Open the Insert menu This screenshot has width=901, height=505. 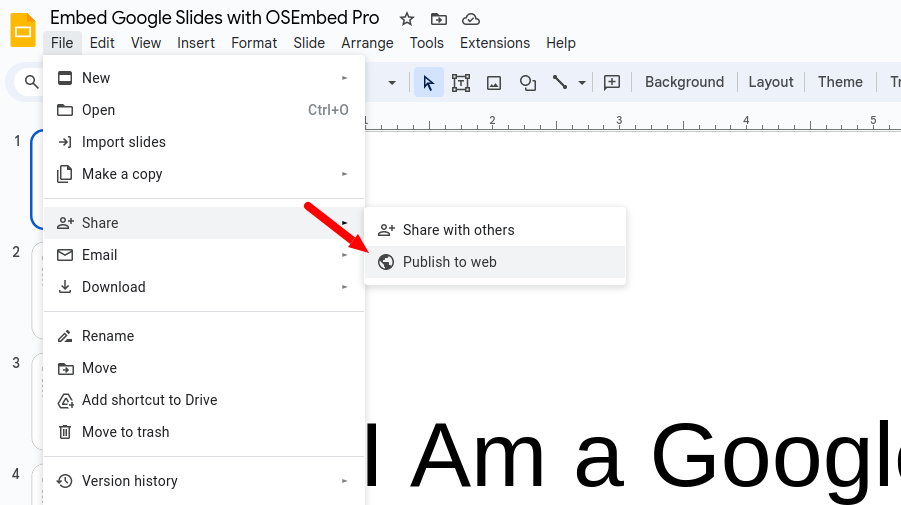[196, 43]
